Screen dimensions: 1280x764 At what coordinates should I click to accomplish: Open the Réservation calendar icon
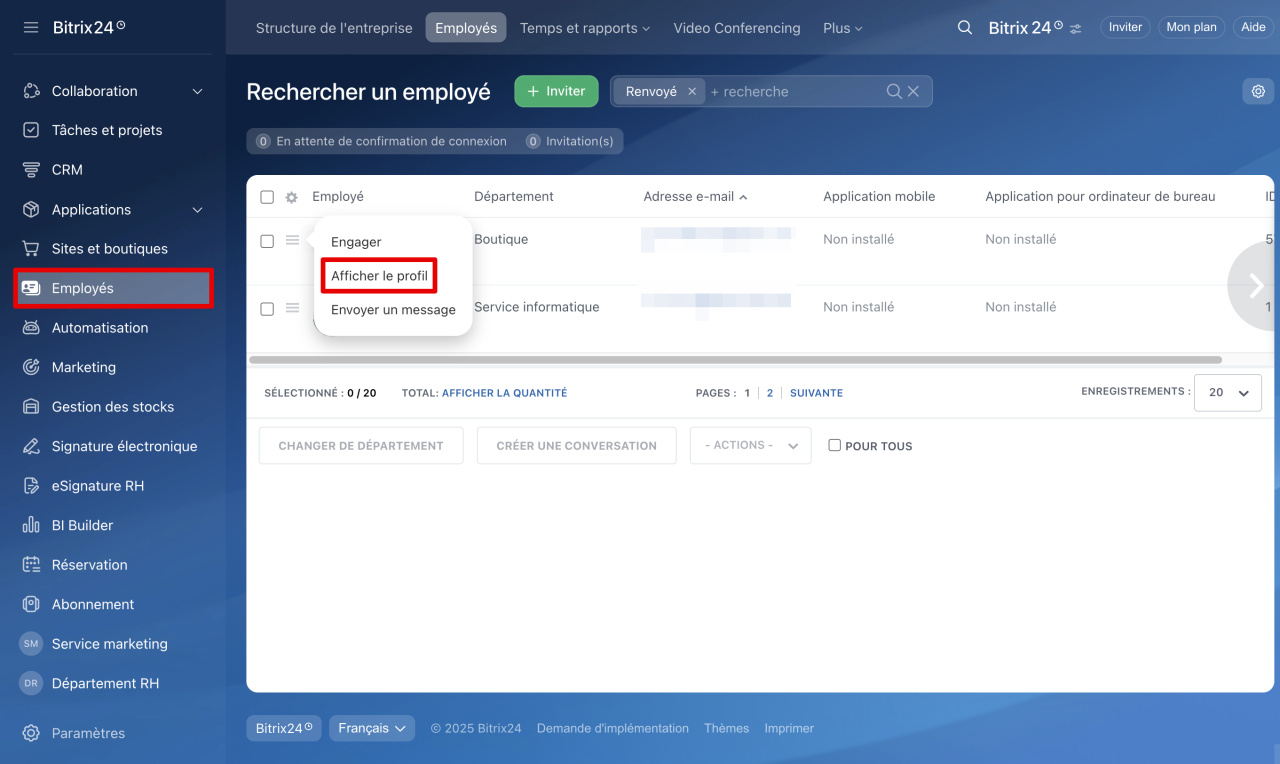[x=31, y=565]
